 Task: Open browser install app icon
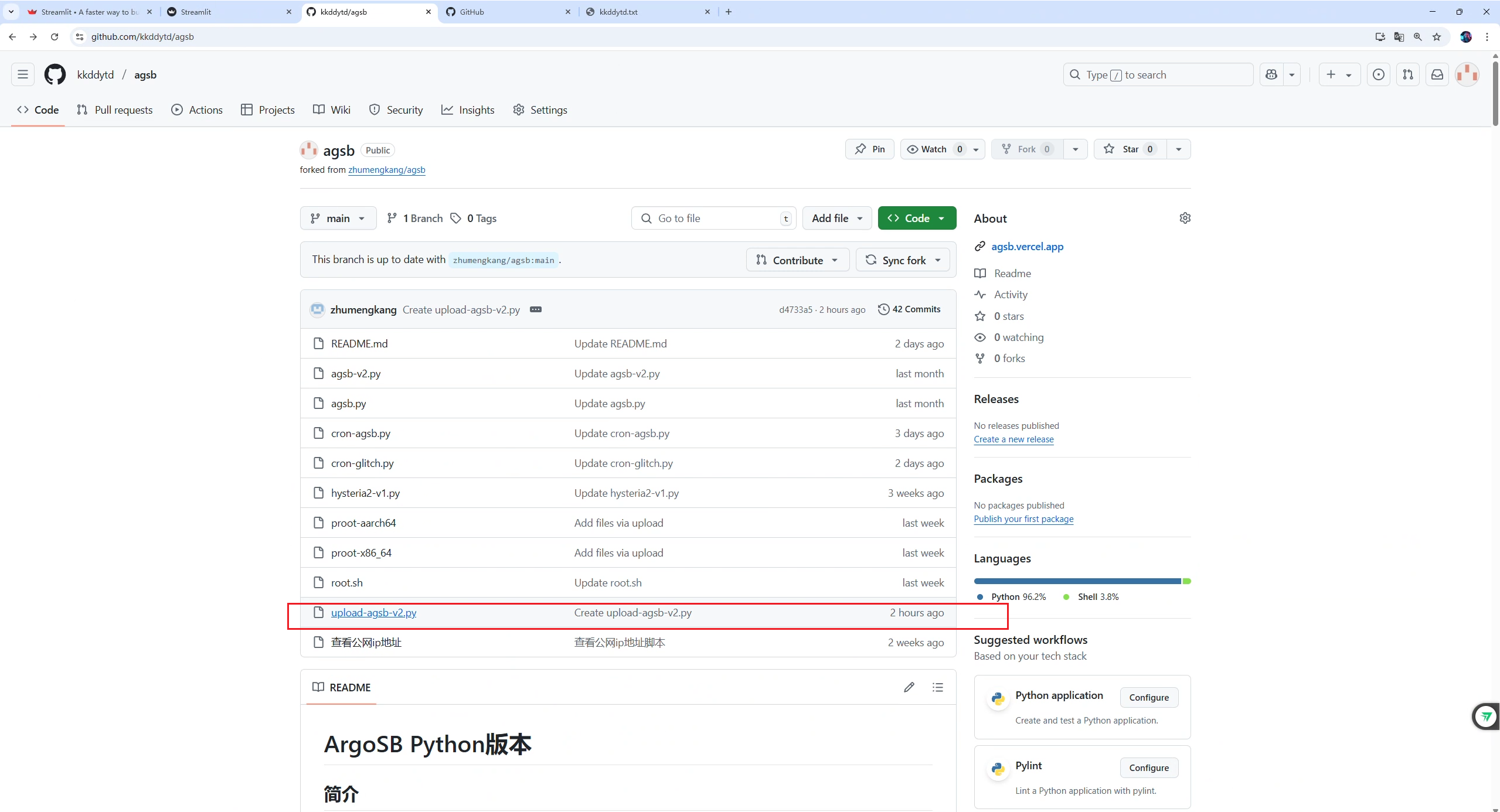(x=1380, y=36)
